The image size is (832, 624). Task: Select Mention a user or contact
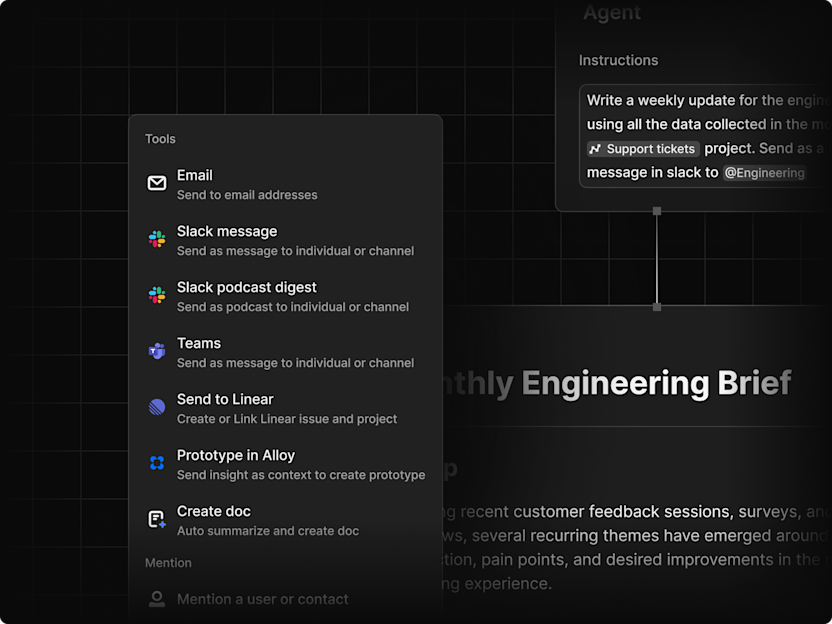[x=285, y=599]
